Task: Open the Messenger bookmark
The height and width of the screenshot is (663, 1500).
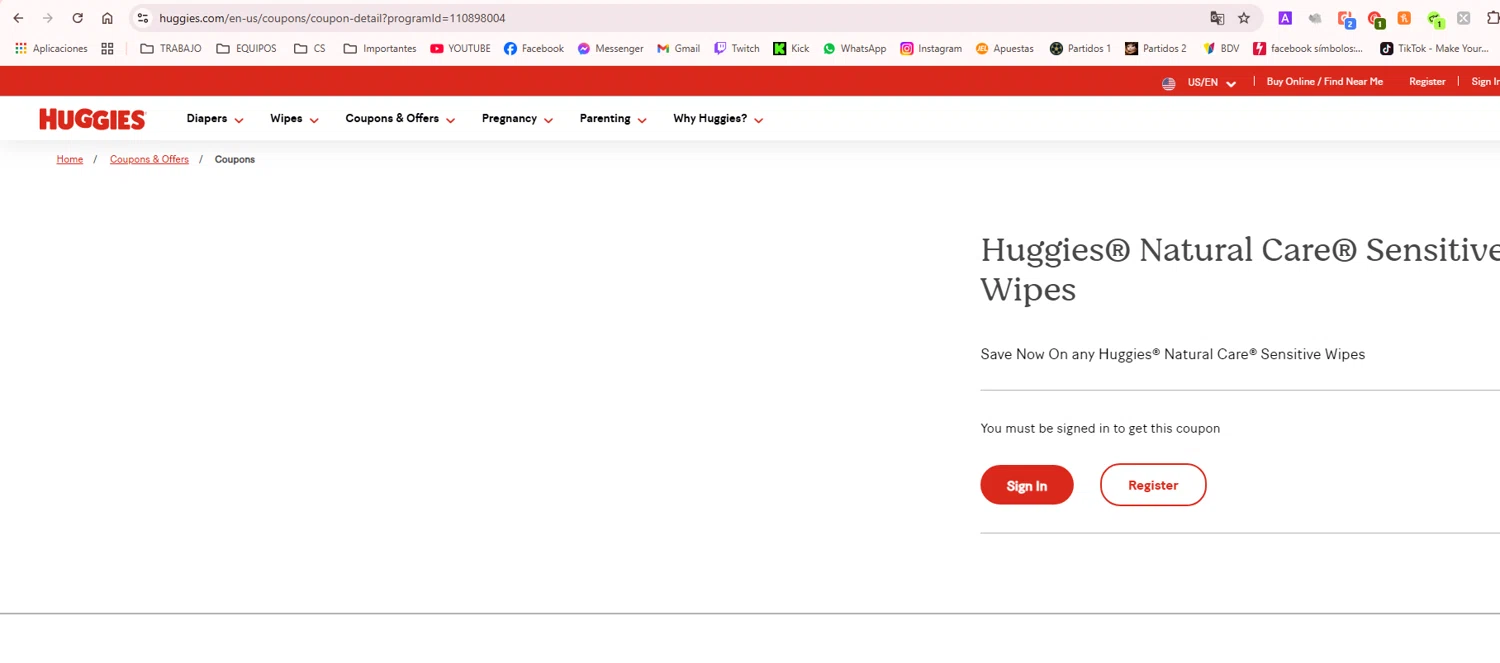Action: pos(610,48)
